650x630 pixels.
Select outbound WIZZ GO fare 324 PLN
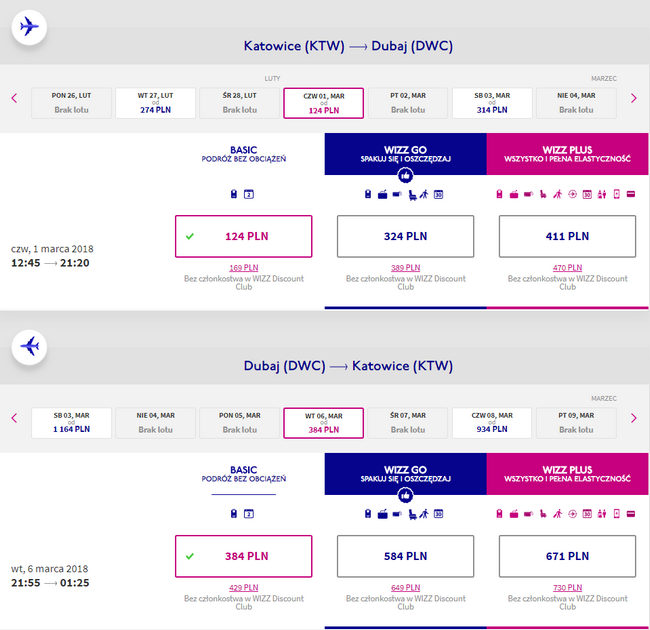tap(405, 236)
